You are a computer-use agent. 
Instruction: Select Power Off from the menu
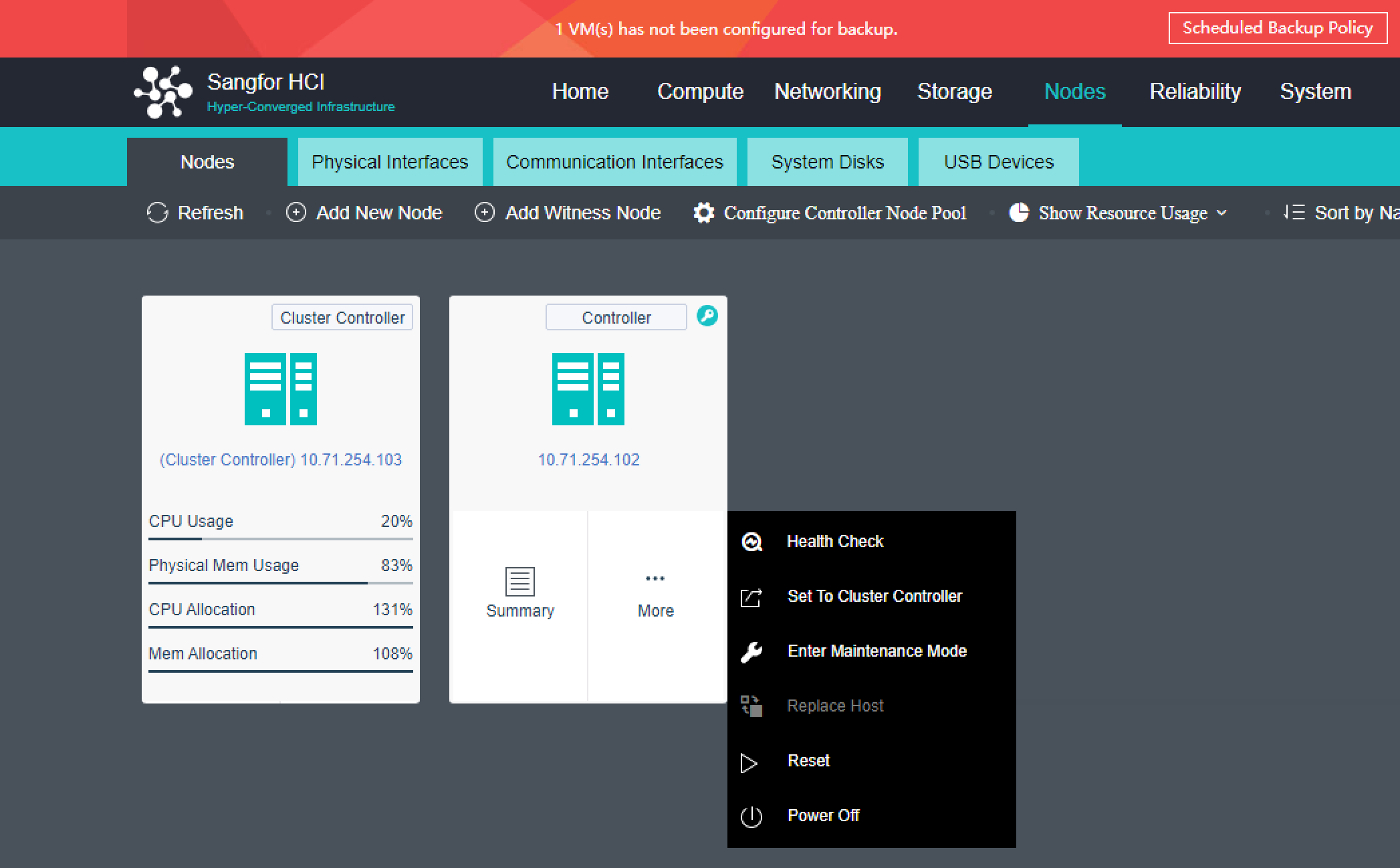click(872, 816)
